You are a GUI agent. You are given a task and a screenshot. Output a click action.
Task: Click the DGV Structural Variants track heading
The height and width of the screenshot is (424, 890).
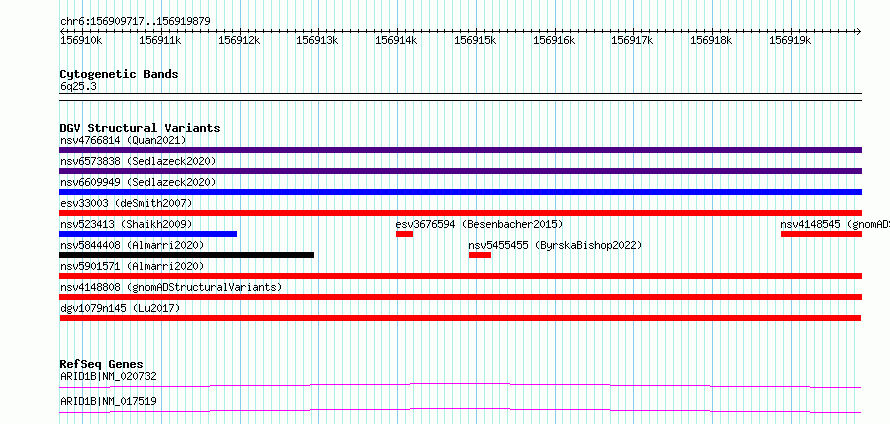(x=140, y=128)
